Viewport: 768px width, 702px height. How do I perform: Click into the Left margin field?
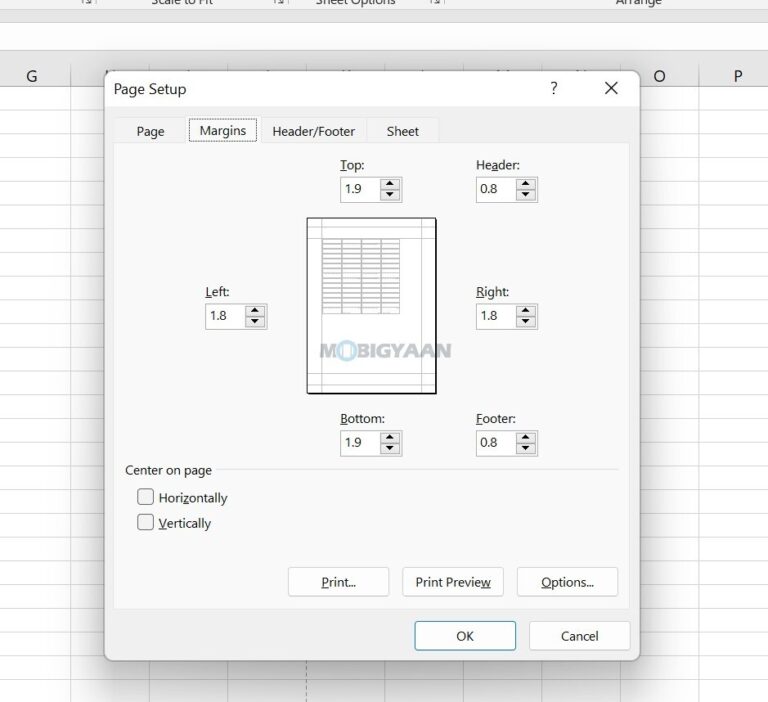click(225, 316)
